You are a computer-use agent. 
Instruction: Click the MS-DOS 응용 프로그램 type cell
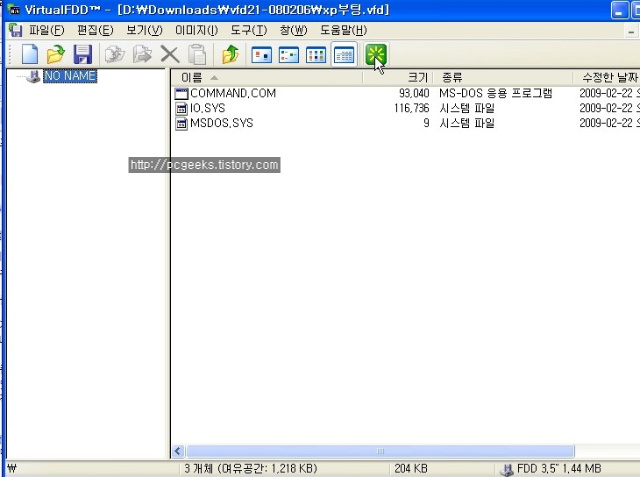496,93
